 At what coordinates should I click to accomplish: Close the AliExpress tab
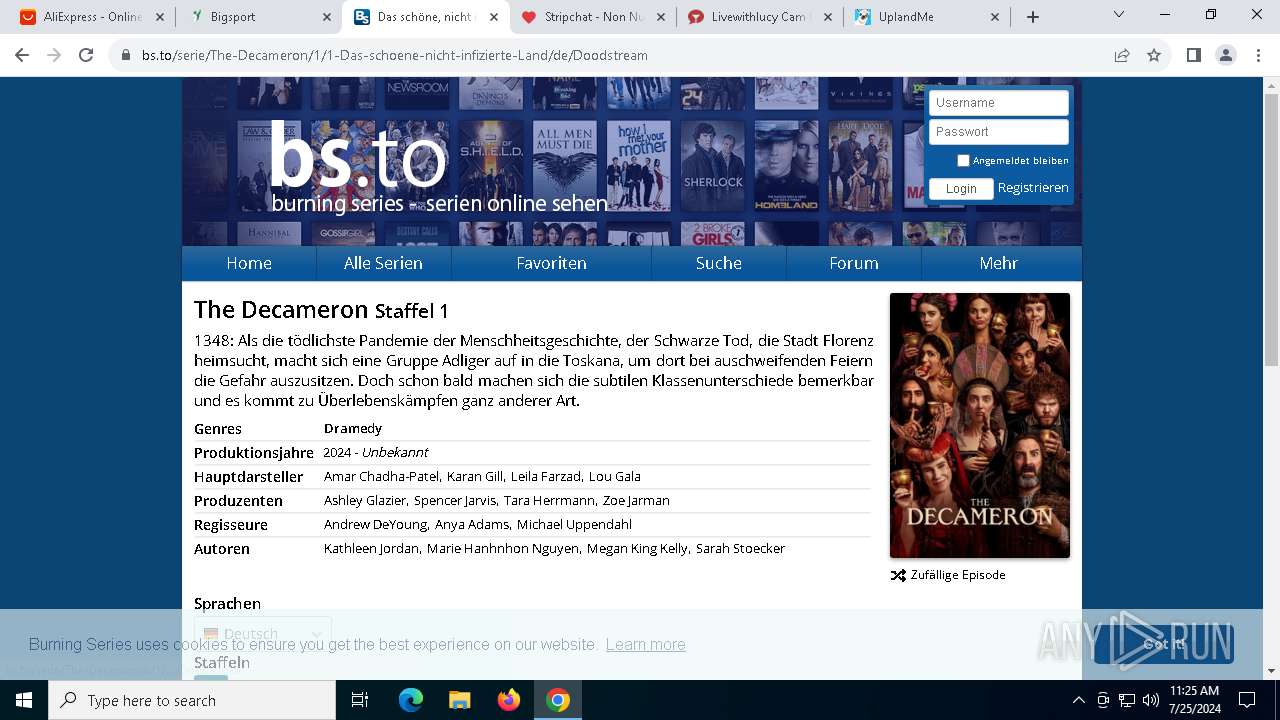tap(160, 17)
